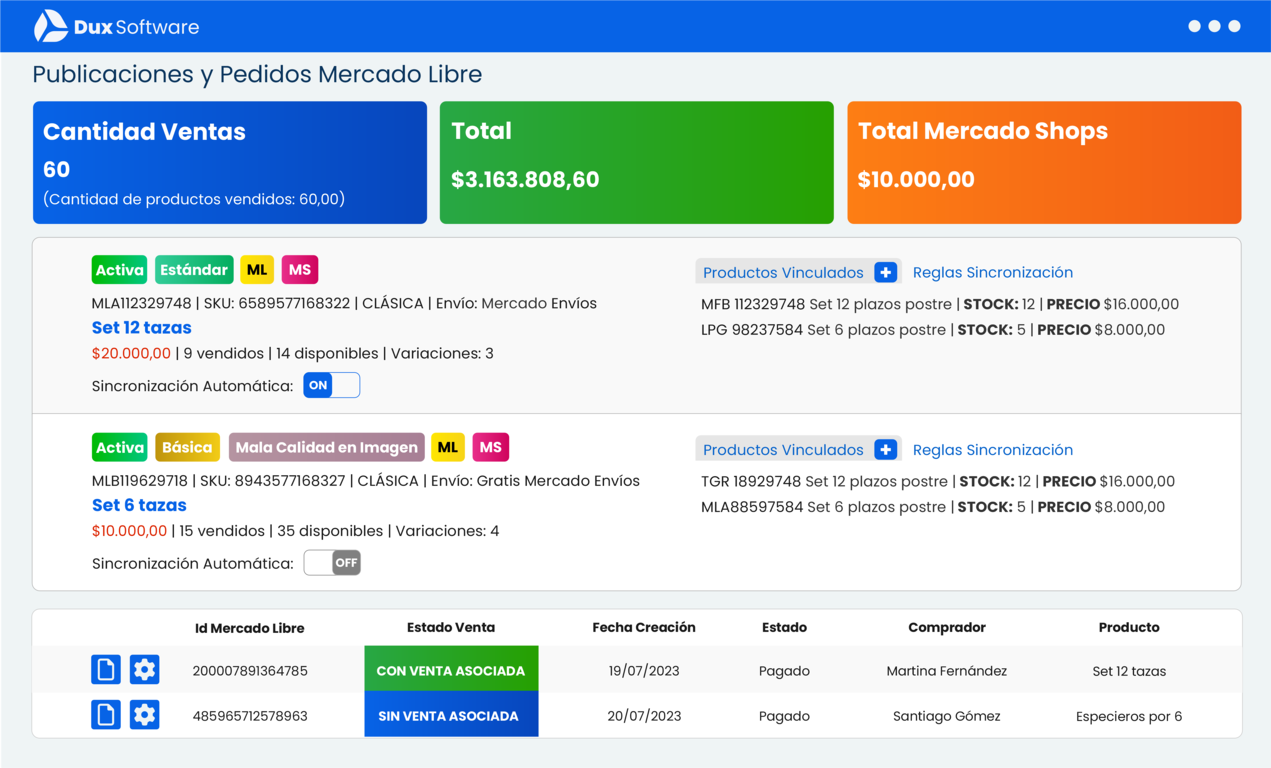This screenshot has width=1271, height=768.
Task: Click the CON VENTA ASOCIADA status
Action: pos(451,670)
